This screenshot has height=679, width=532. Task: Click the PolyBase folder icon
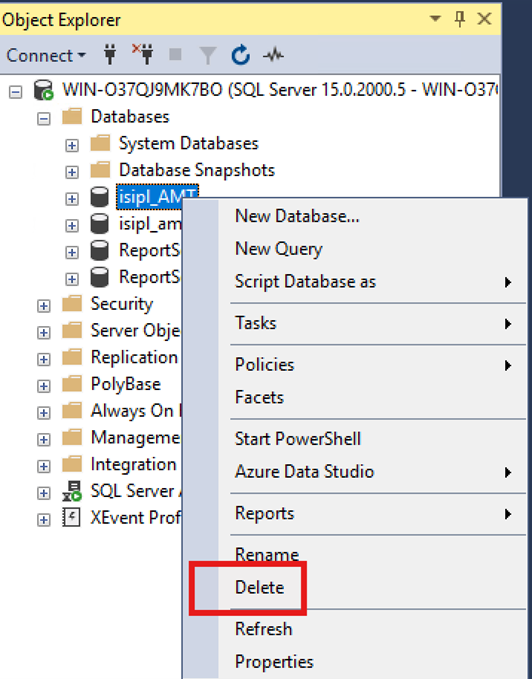tap(72, 384)
